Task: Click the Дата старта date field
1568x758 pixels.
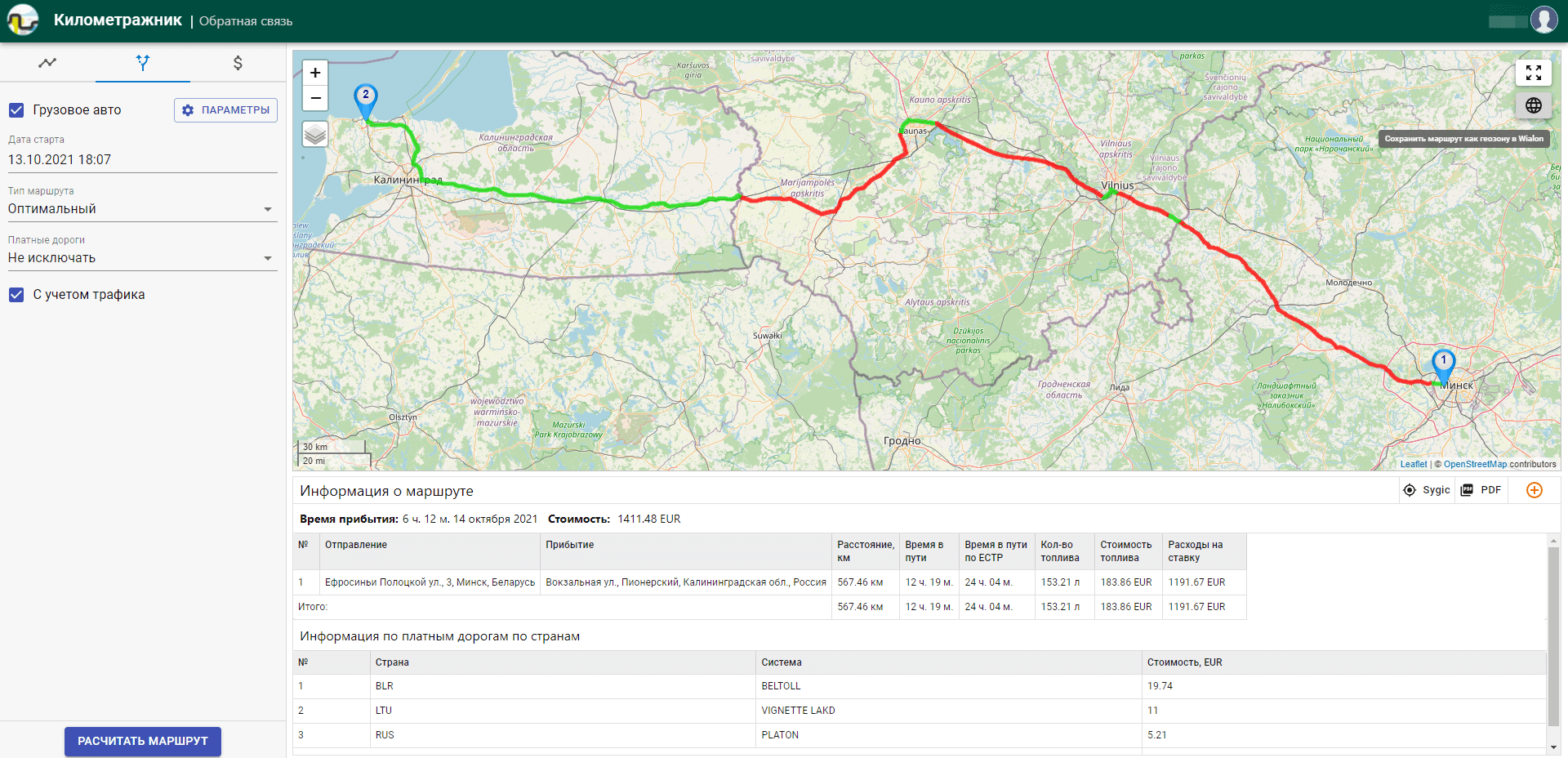Action: 142,160
